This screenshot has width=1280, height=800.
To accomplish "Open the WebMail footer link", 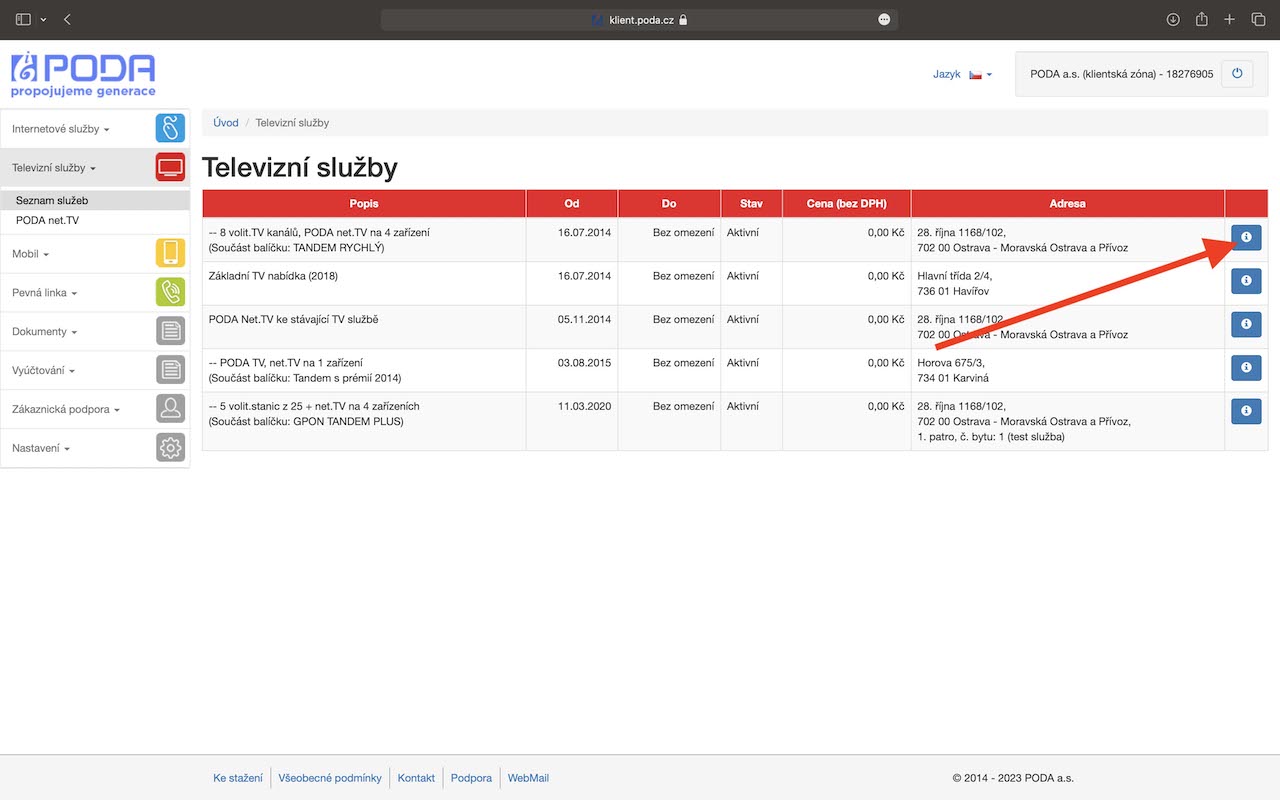I will pos(528,778).
